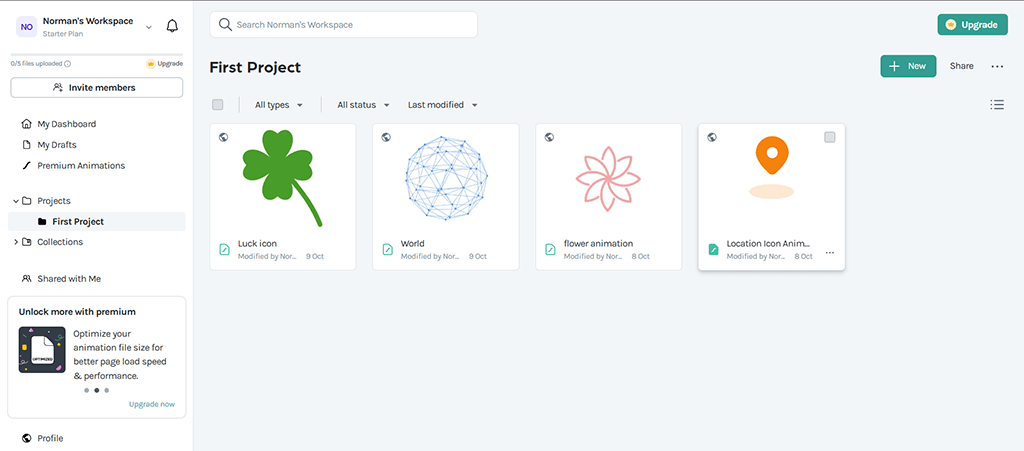Click the notifications bell icon
Image resolution: width=1024 pixels, height=451 pixels.
172,26
